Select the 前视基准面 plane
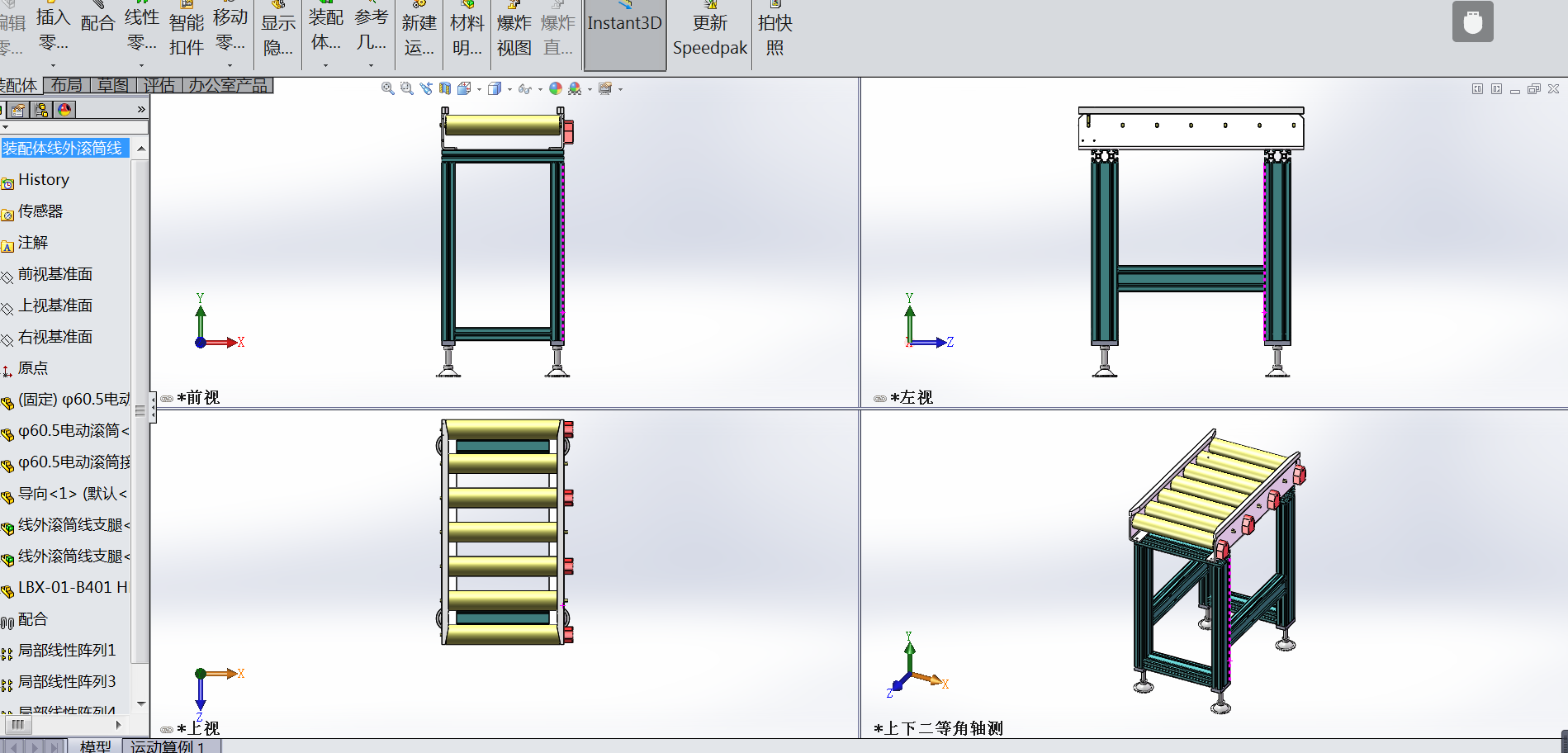 (x=55, y=273)
